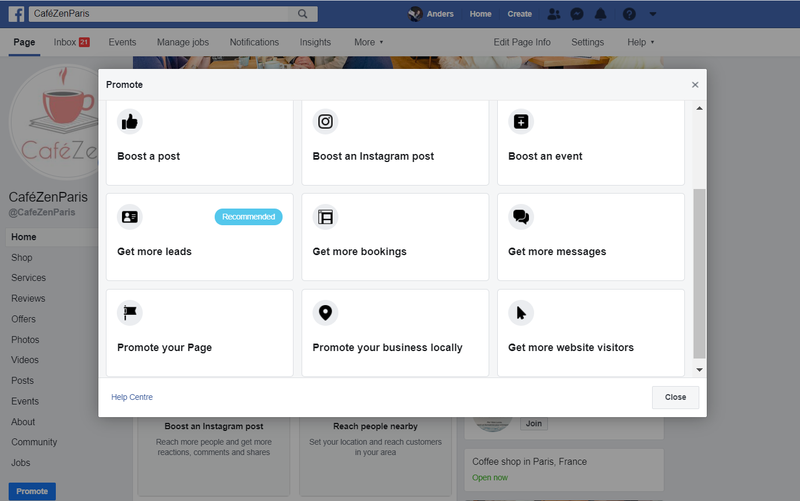
Task: Click Anders profile avatar
Action: coord(415,14)
